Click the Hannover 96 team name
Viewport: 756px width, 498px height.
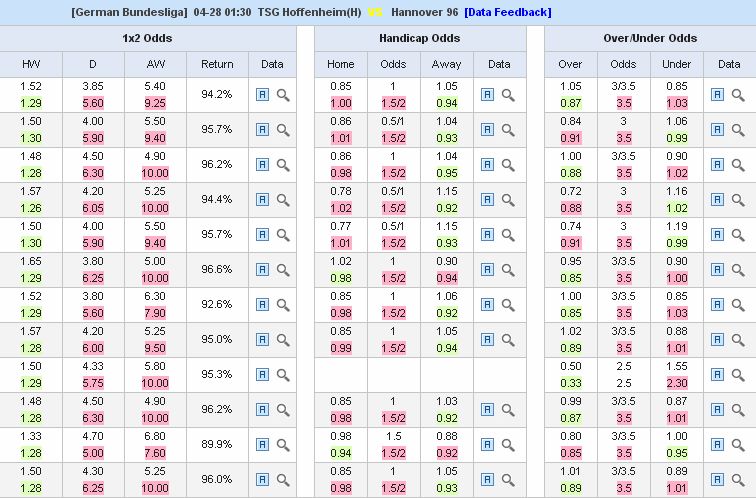click(x=423, y=12)
